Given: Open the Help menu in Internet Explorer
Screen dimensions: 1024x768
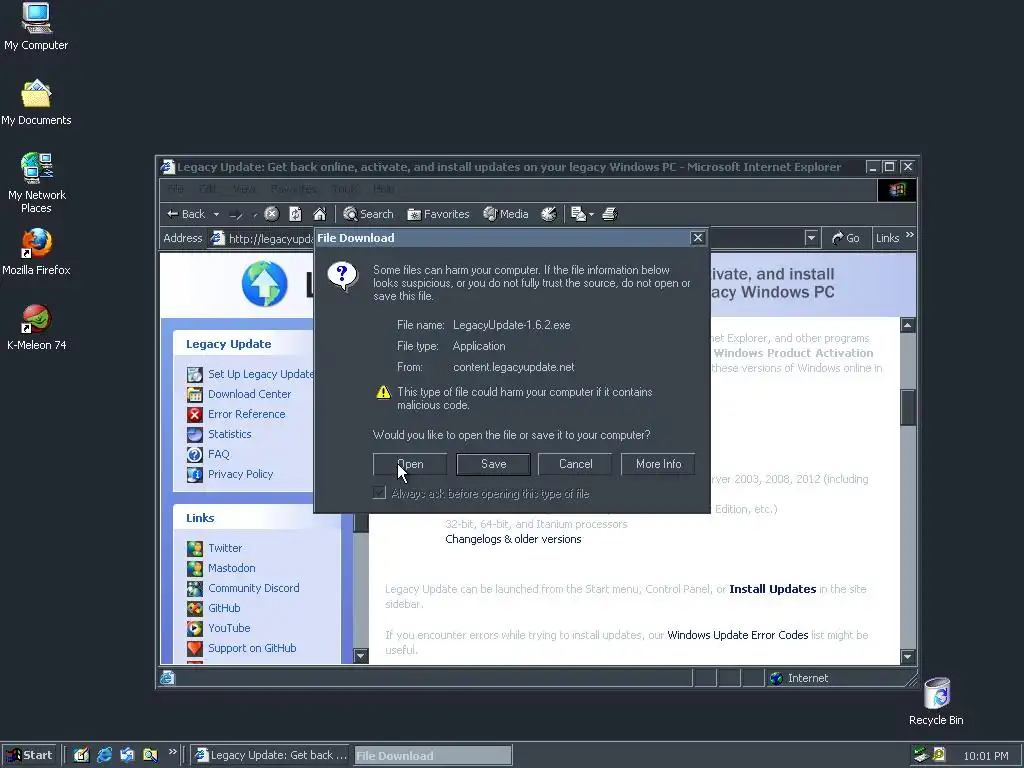Looking at the screenshot, I should (x=383, y=189).
